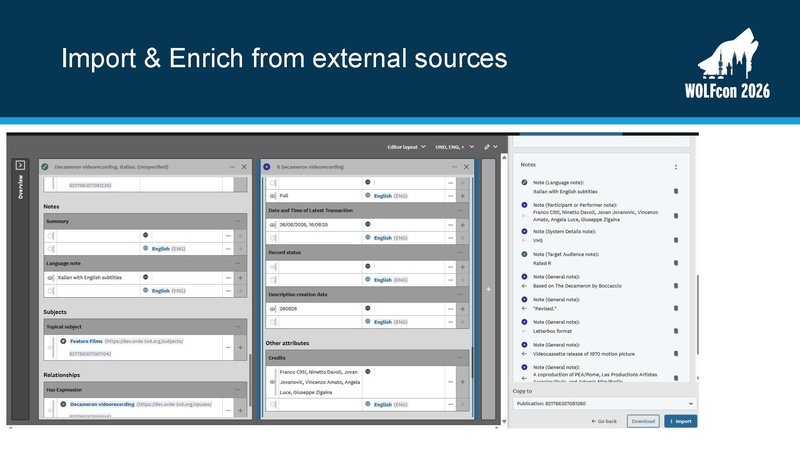The width and height of the screenshot is (800, 450).
Task: Toggle visibility of the 260826 creation date row
Action: pyautogui.click(x=272, y=309)
